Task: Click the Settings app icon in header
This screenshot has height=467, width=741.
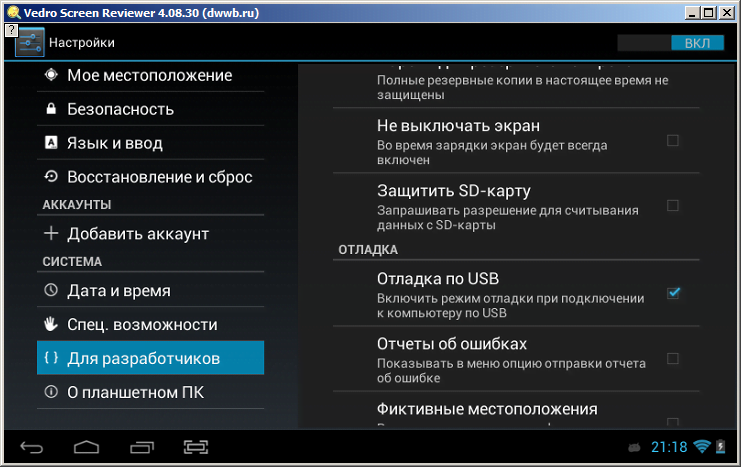Action: pyautogui.click(x=29, y=43)
